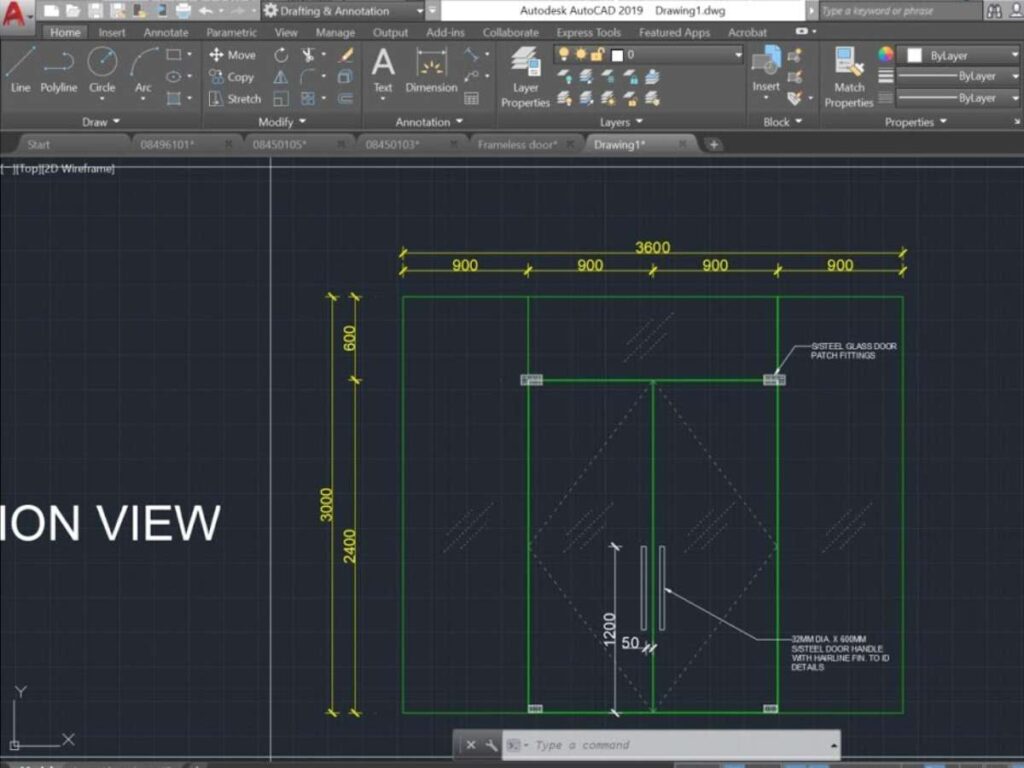
Task: Expand the Annotation panel
Action: (429, 121)
